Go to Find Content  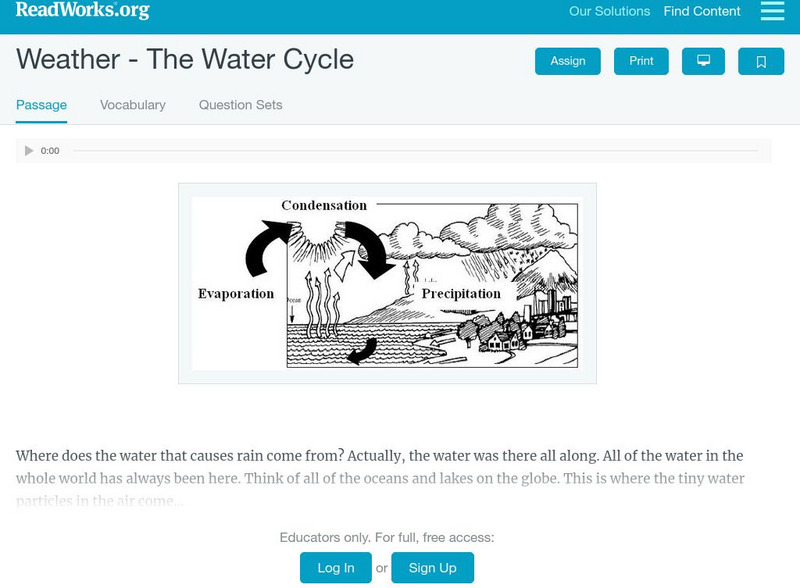click(x=702, y=12)
